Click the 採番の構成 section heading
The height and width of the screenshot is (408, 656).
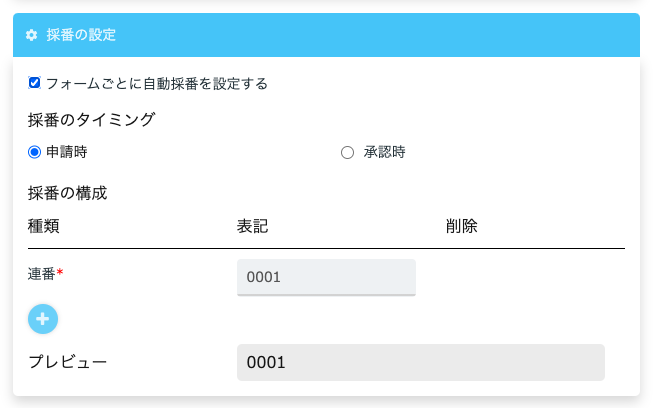[x=67, y=193]
